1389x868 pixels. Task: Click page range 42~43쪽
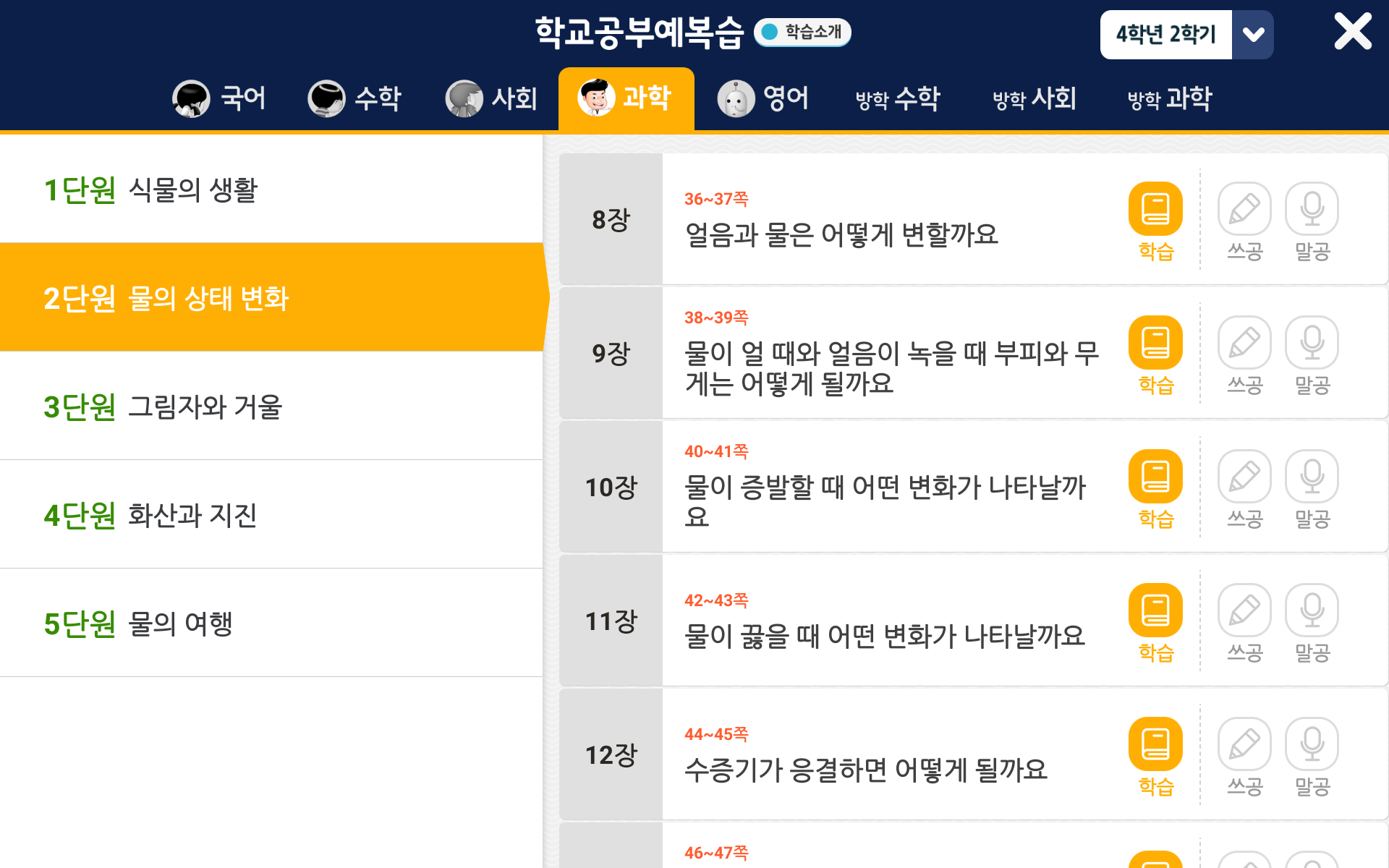(x=716, y=600)
